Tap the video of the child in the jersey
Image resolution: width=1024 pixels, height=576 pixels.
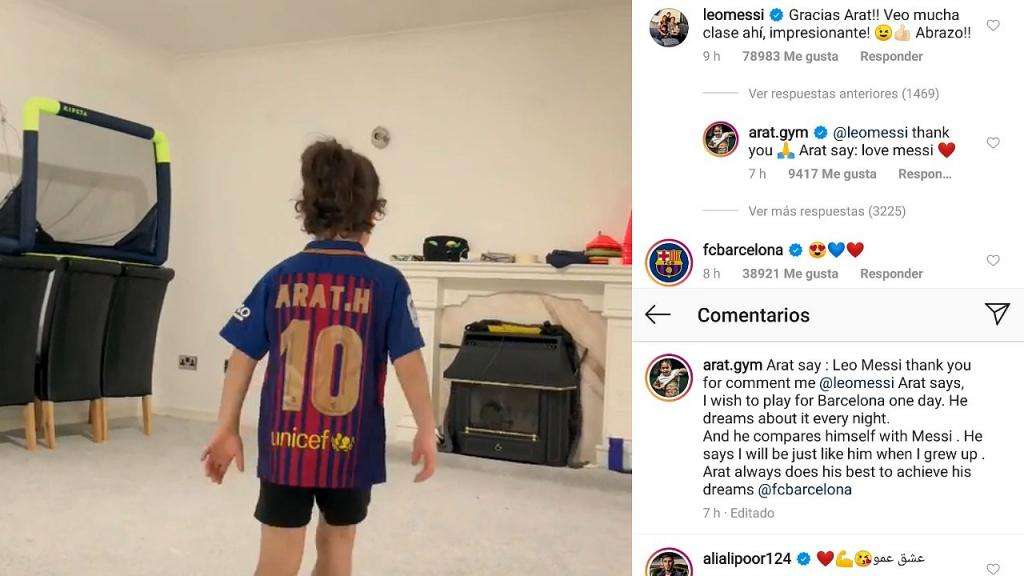click(x=316, y=288)
